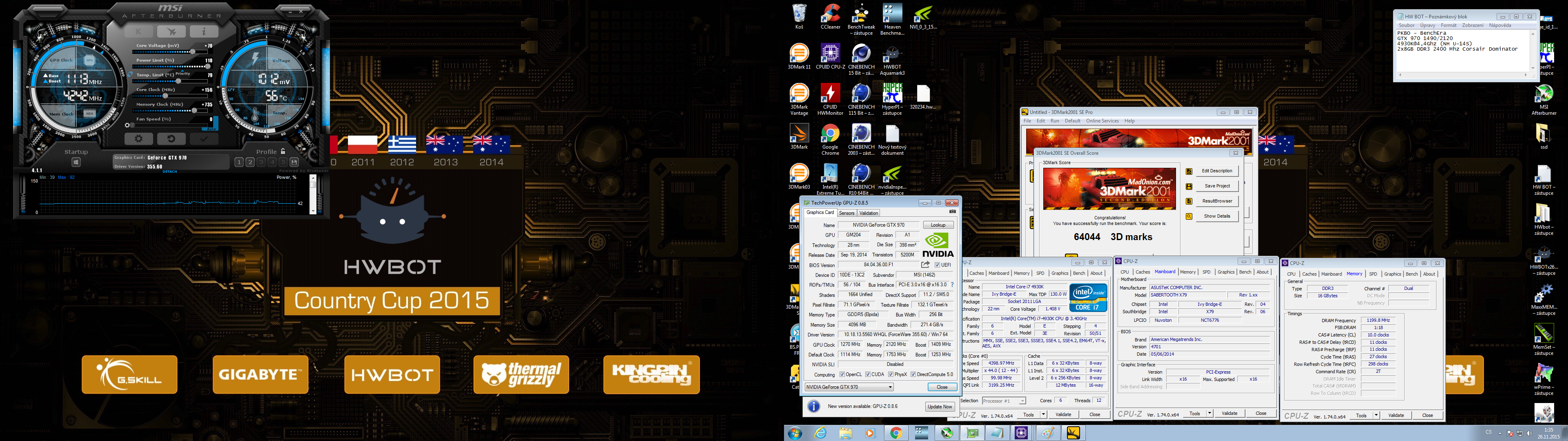Click the Update Now button in GPU-Z
Viewport: 1568px width, 441px height.
tap(939, 406)
